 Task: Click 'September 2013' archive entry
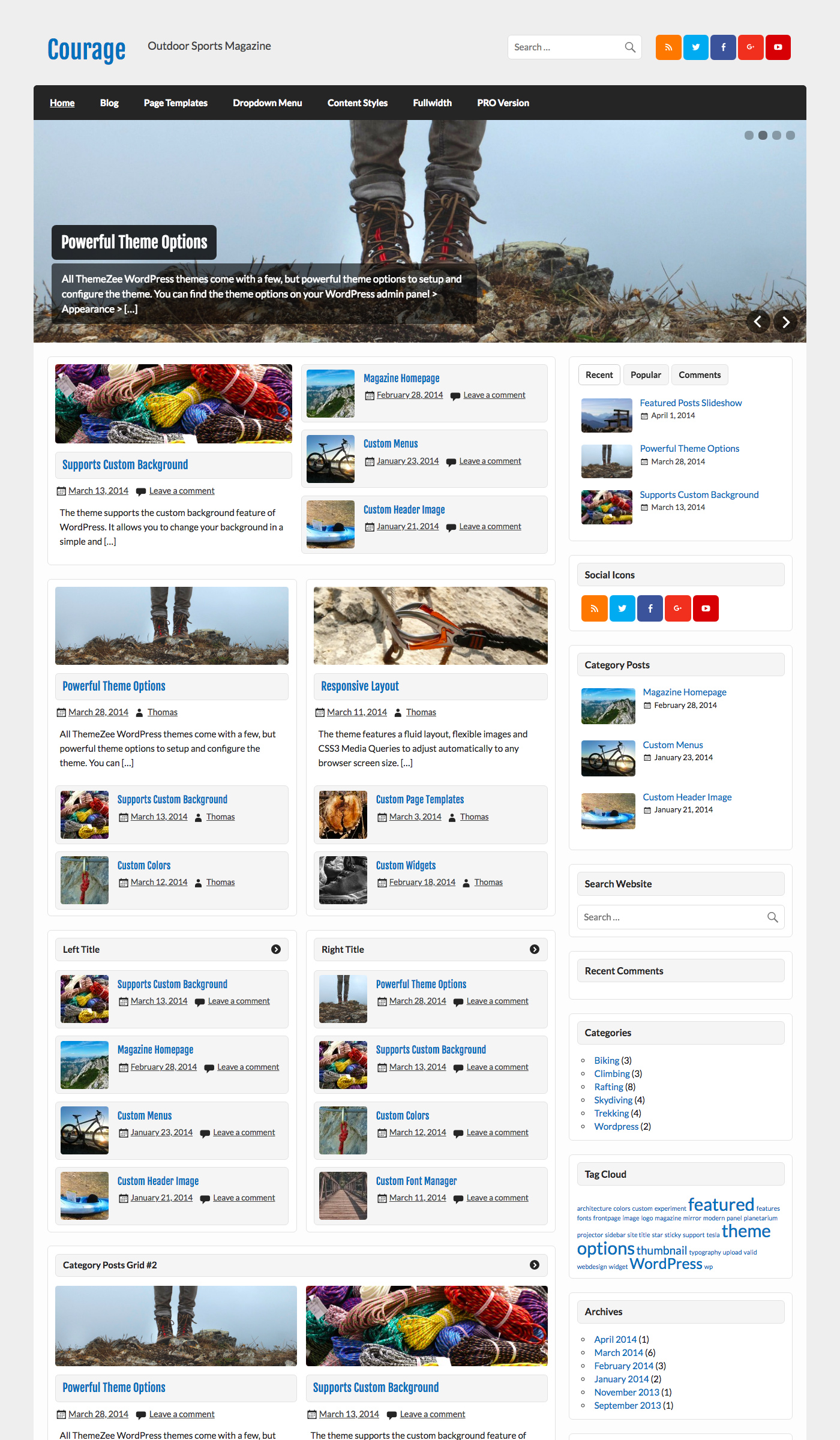coord(628,1405)
